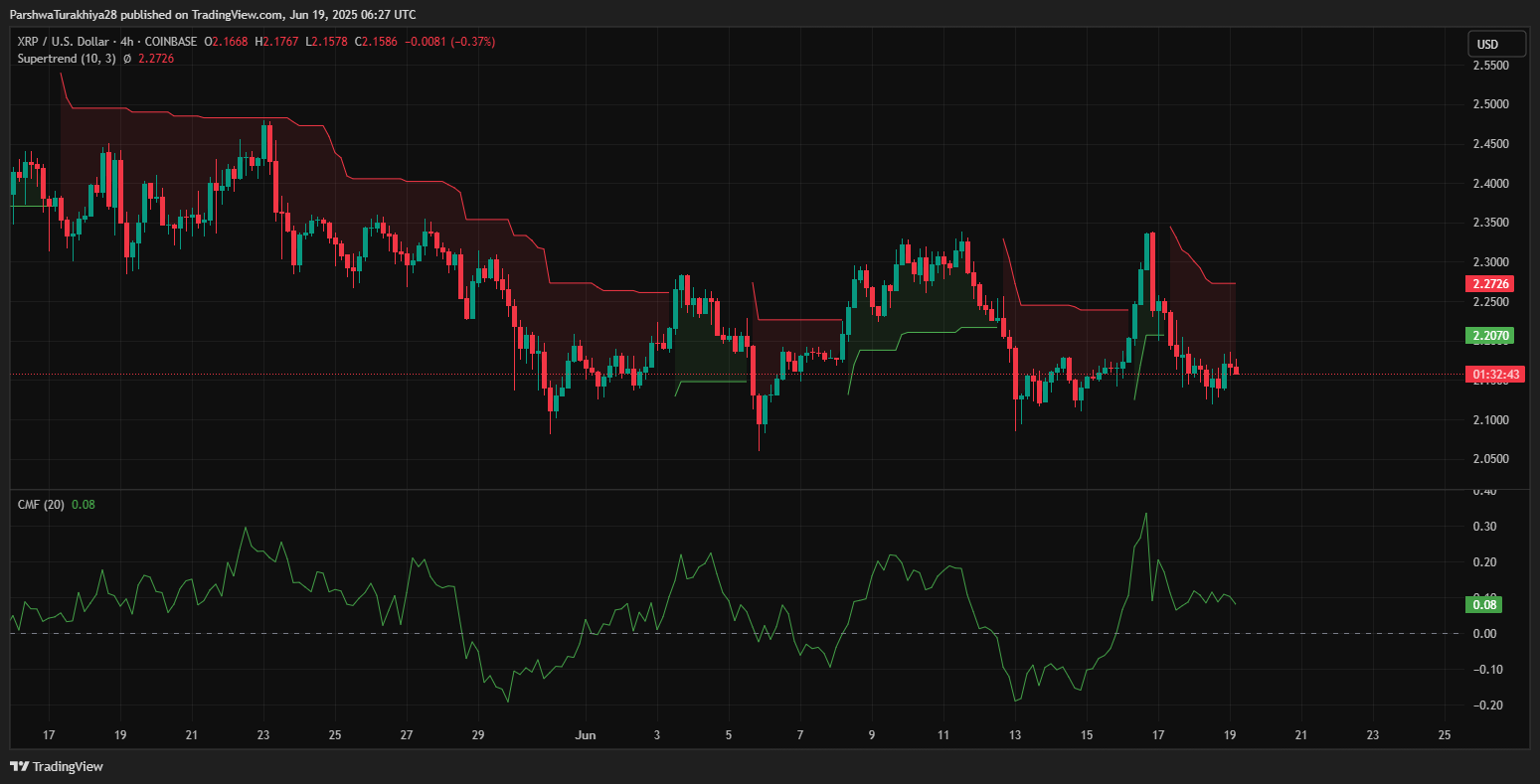Click the Jun label on time axis
The image size is (1540, 784).
tap(586, 735)
